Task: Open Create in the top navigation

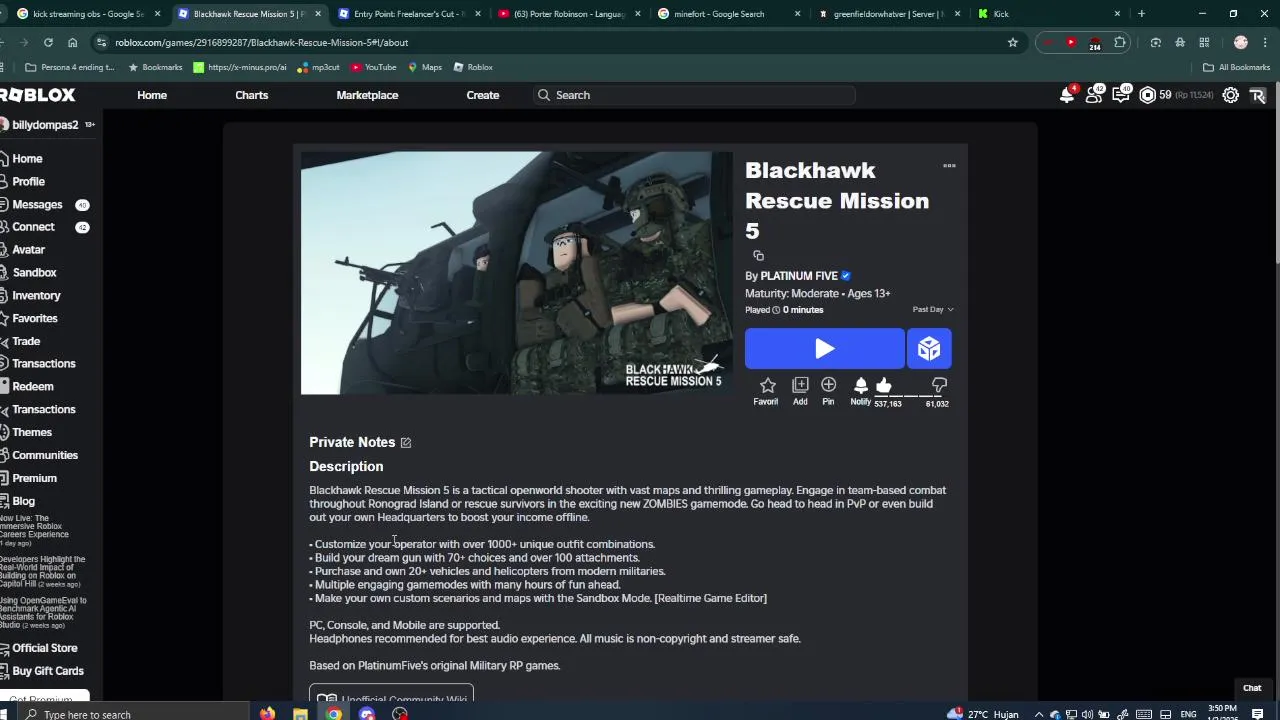Action: (x=482, y=95)
